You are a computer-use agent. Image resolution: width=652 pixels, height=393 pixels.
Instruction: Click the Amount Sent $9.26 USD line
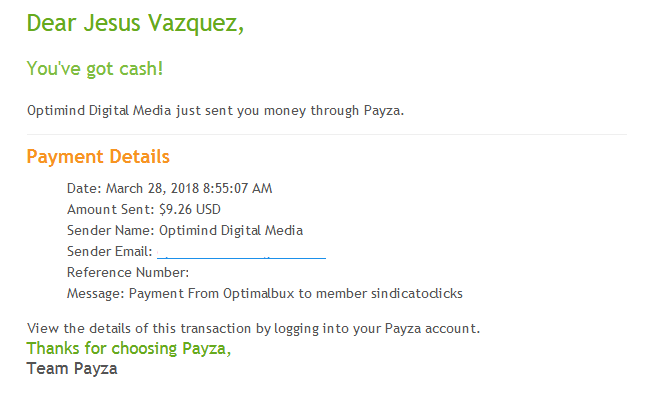(144, 209)
